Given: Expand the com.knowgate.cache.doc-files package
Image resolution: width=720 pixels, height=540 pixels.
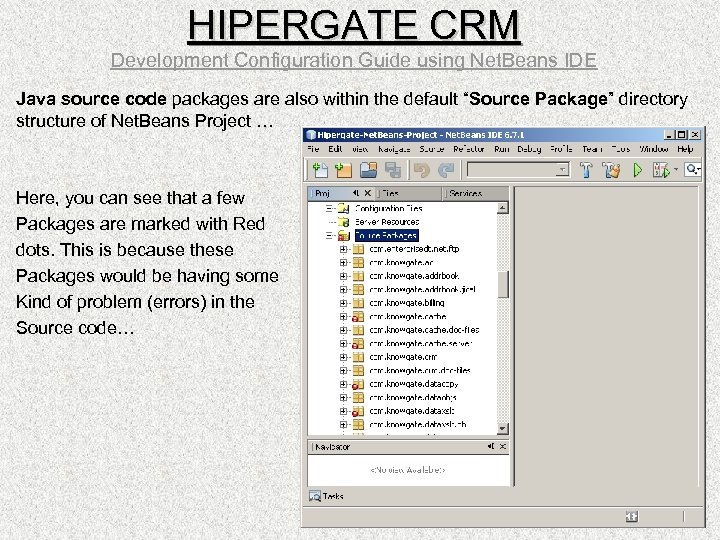Looking at the screenshot, I should coord(343,330).
